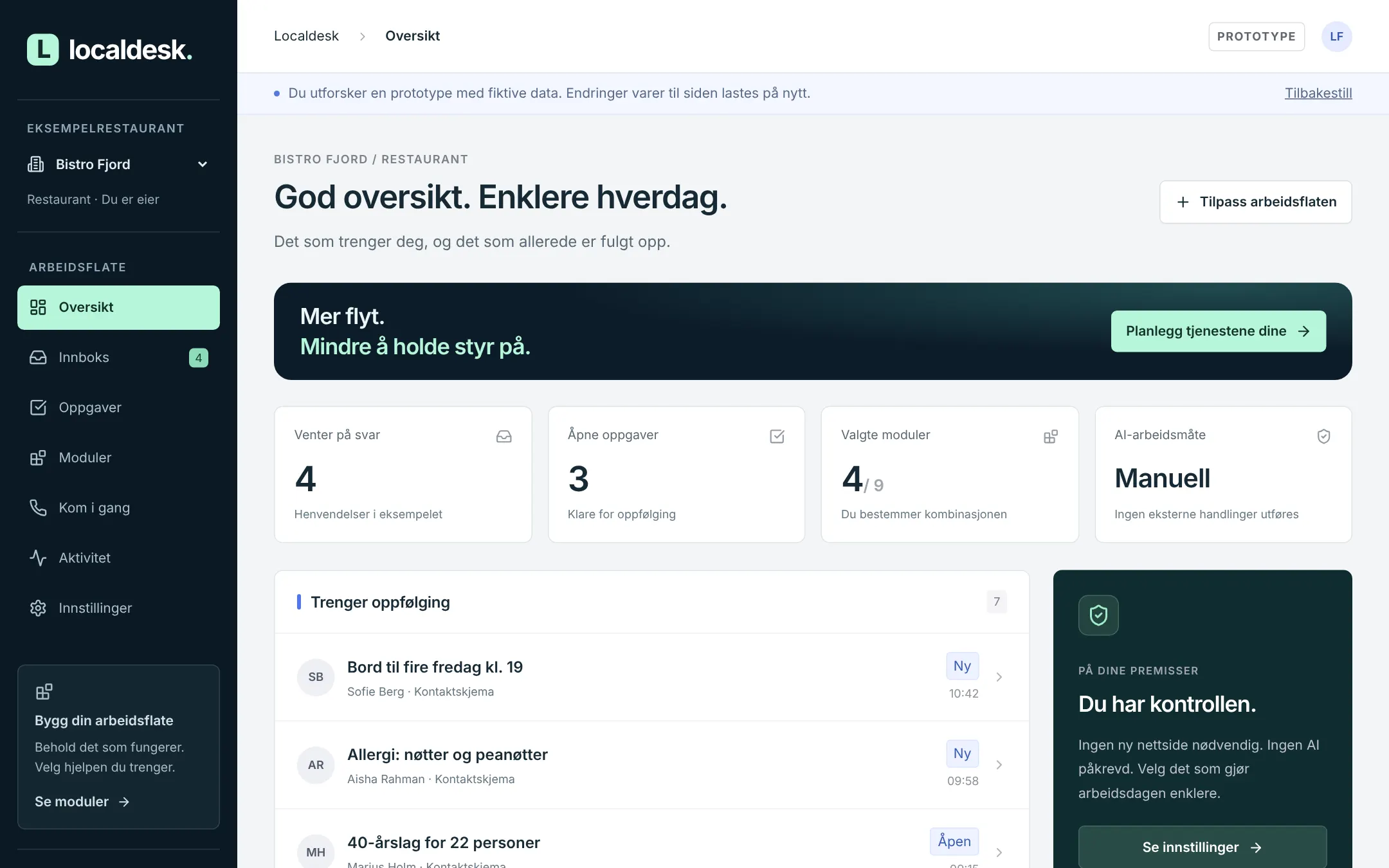Click the phone icon beside Kom i gang

38,508
